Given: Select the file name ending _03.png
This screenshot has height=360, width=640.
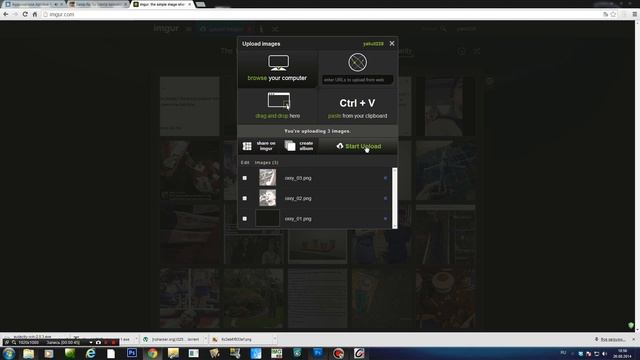Looking at the screenshot, I should pyautogui.click(x=298, y=178).
